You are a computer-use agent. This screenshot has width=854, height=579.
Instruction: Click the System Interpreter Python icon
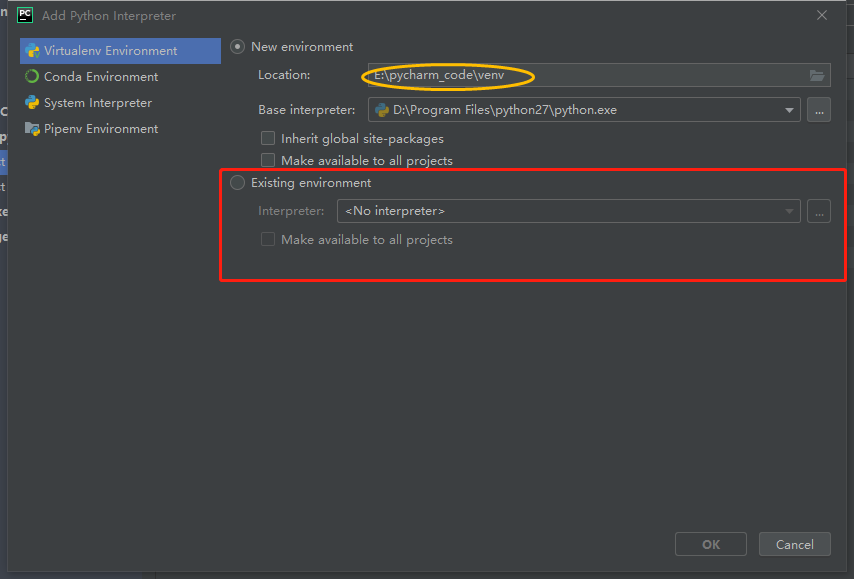click(32, 103)
